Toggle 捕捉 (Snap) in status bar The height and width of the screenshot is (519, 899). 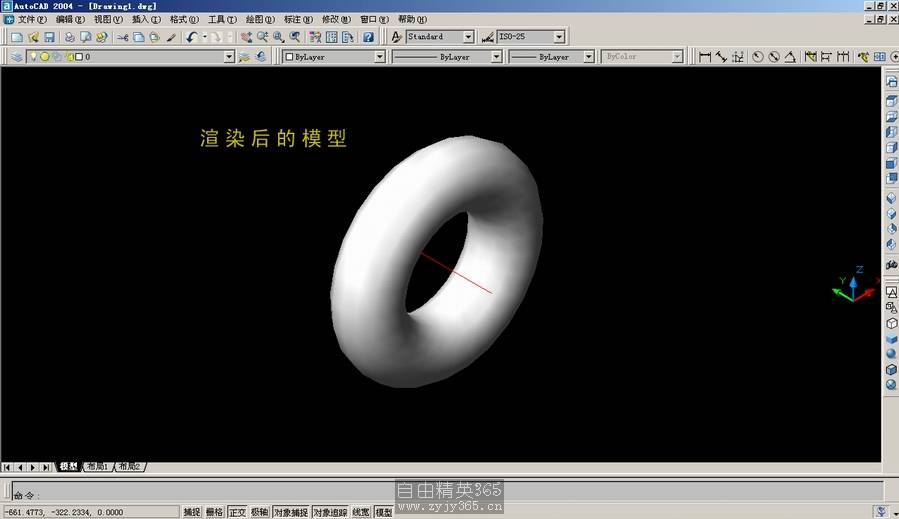tap(191, 512)
